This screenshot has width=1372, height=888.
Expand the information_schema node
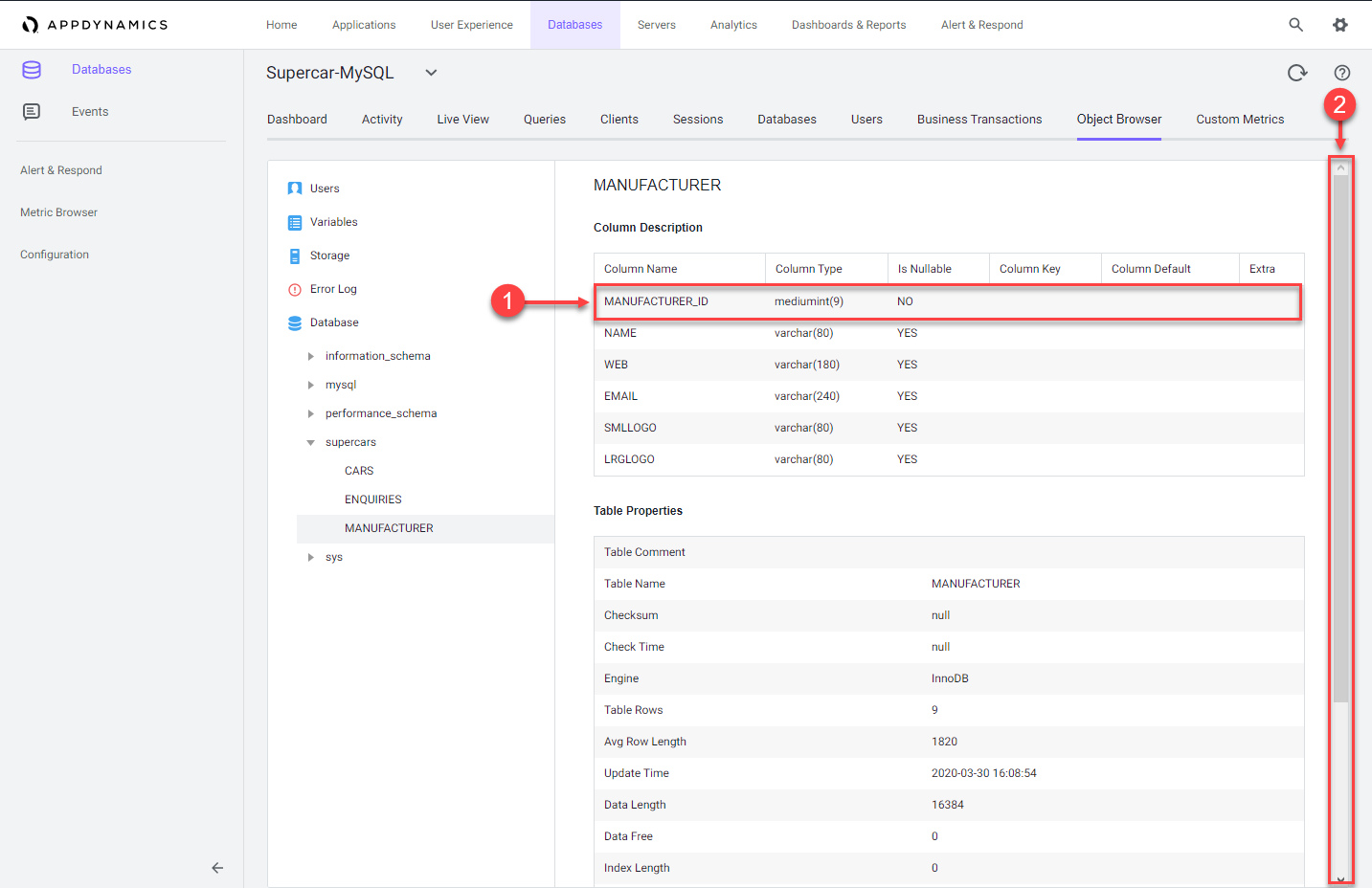(310, 356)
